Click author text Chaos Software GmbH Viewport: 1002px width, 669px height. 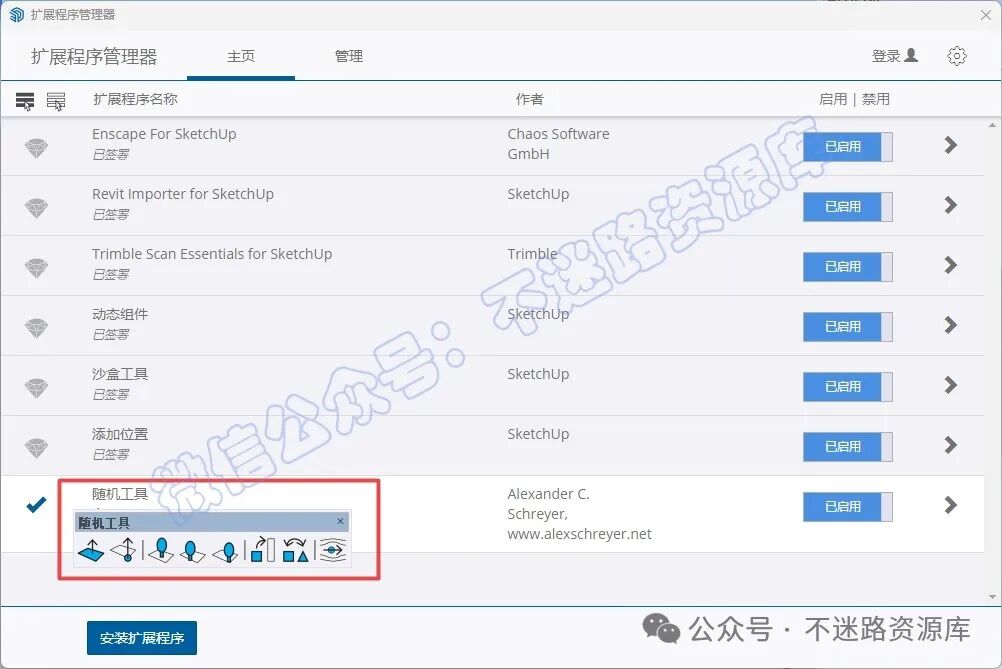[x=559, y=144]
